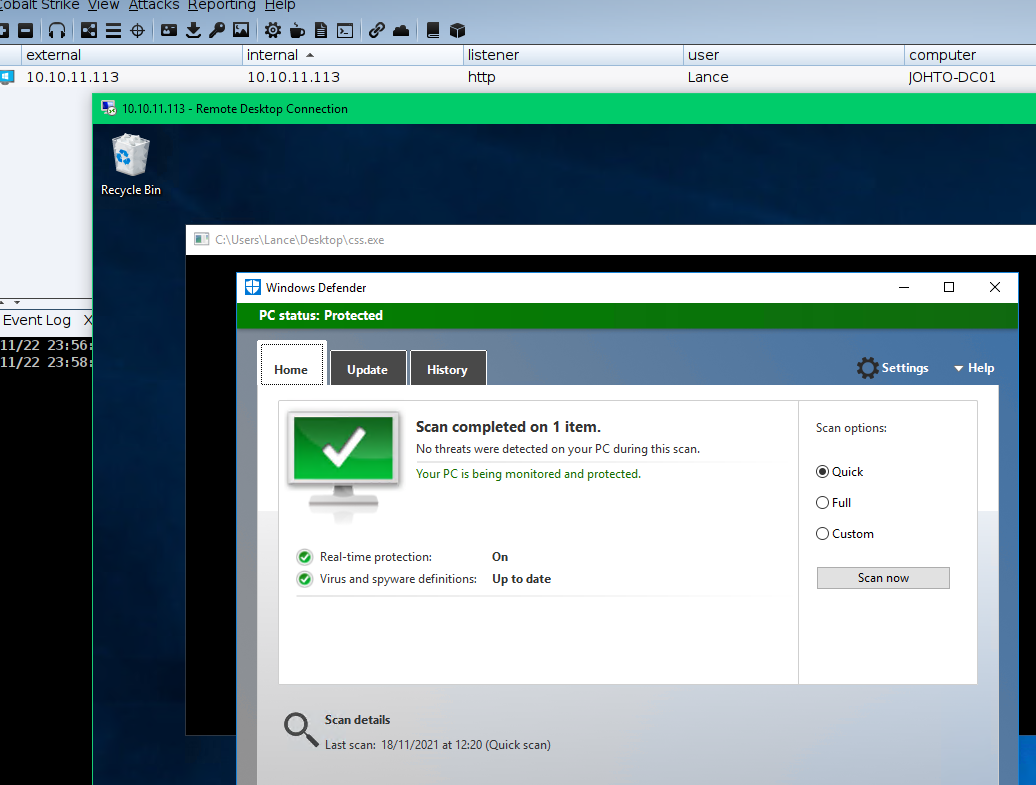Select the Custom scan option
1036x785 pixels.
tap(823, 534)
